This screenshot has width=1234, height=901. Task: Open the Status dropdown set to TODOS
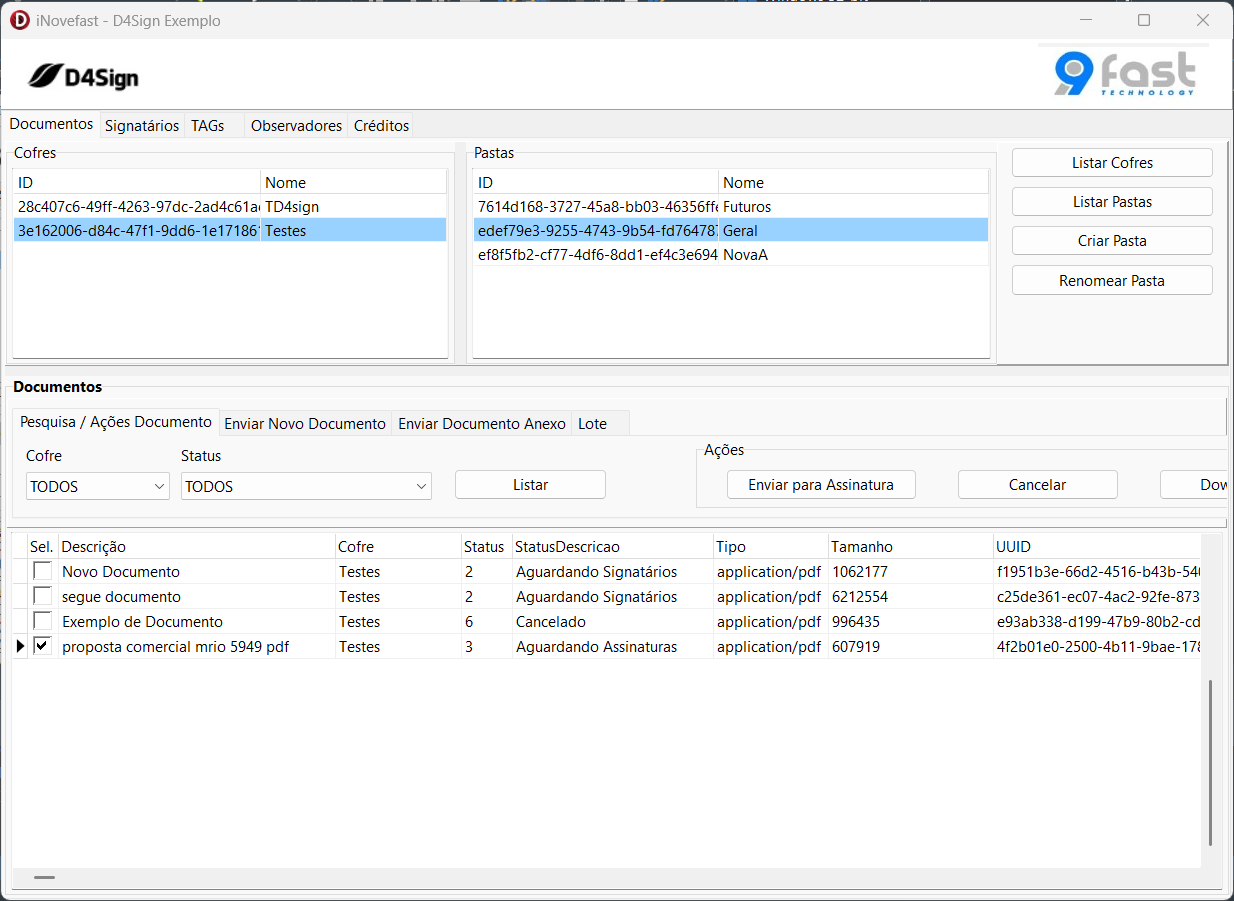[306, 486]
